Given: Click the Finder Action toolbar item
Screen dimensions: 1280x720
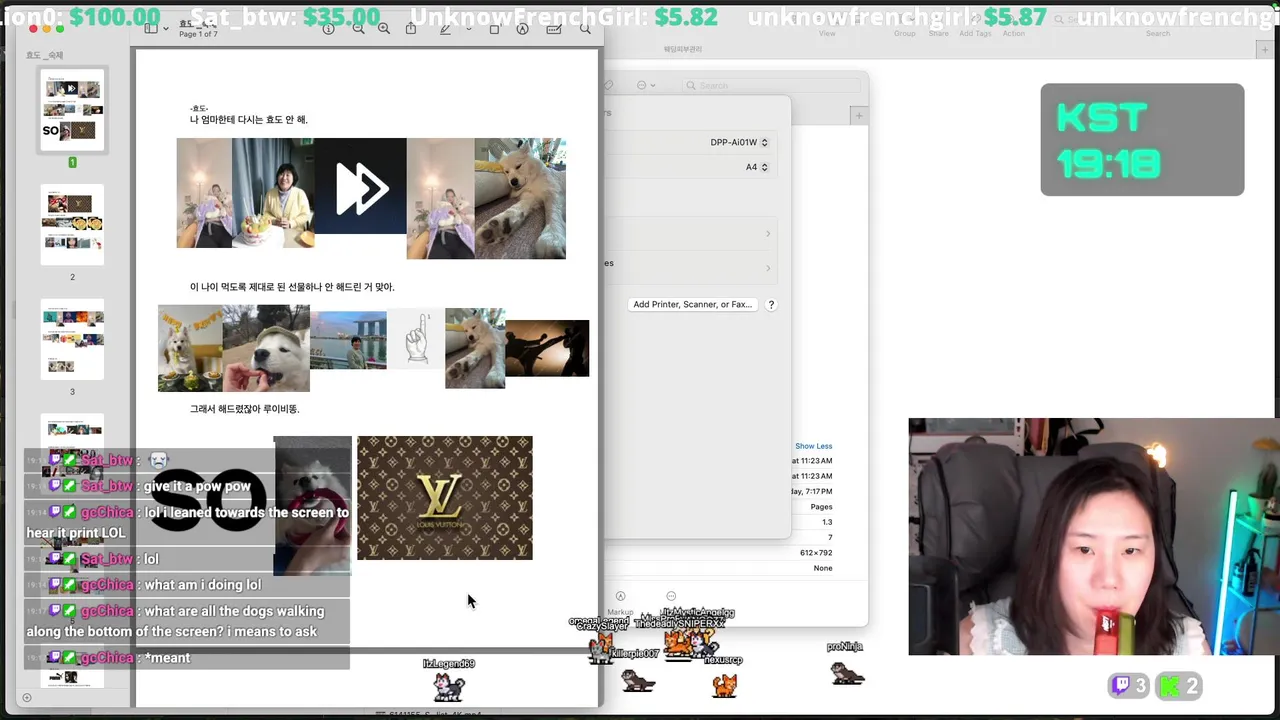Looking at the screenshot, I should 1014,33.
